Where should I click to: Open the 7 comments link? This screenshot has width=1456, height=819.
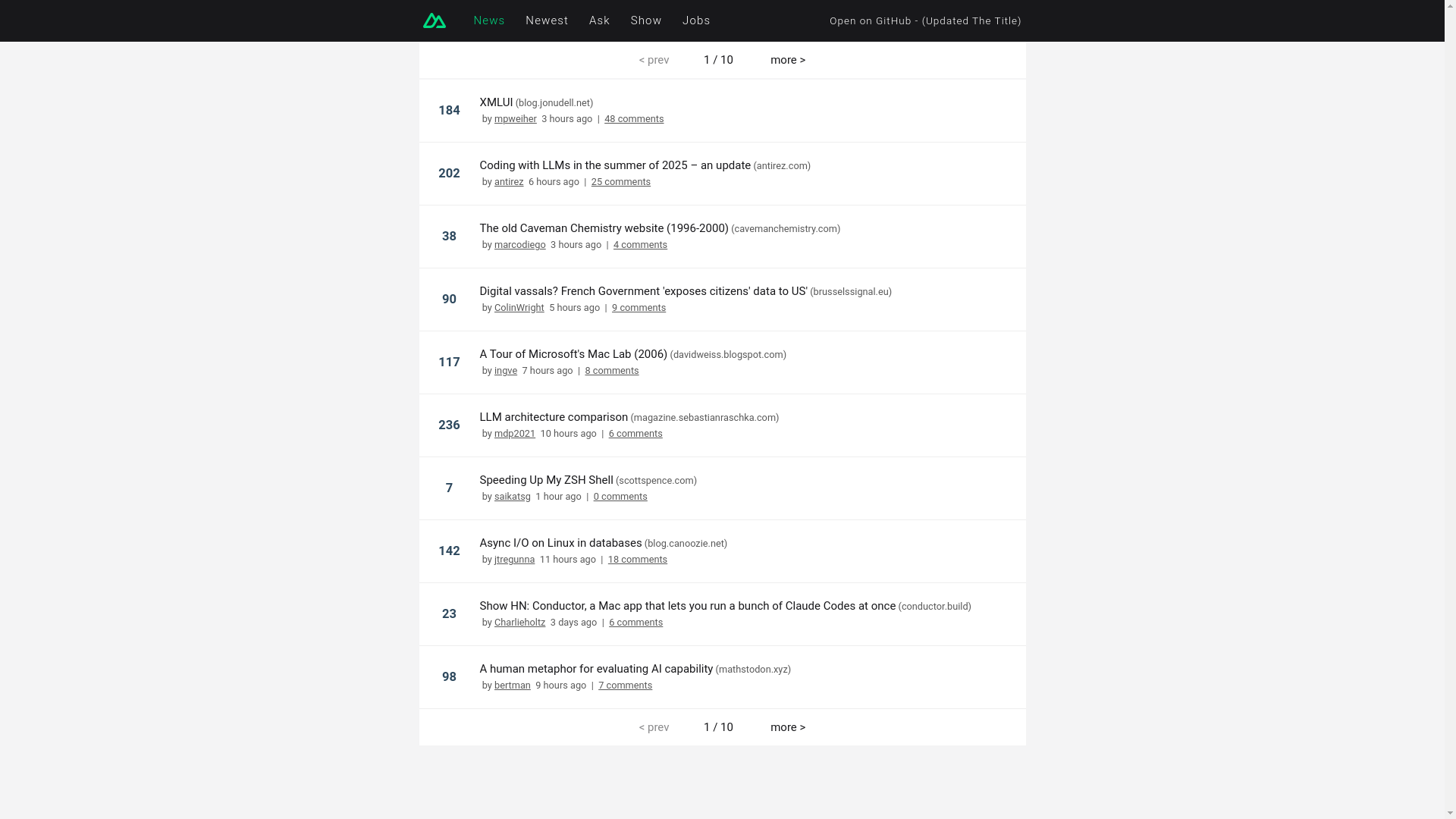coord(625,686)
